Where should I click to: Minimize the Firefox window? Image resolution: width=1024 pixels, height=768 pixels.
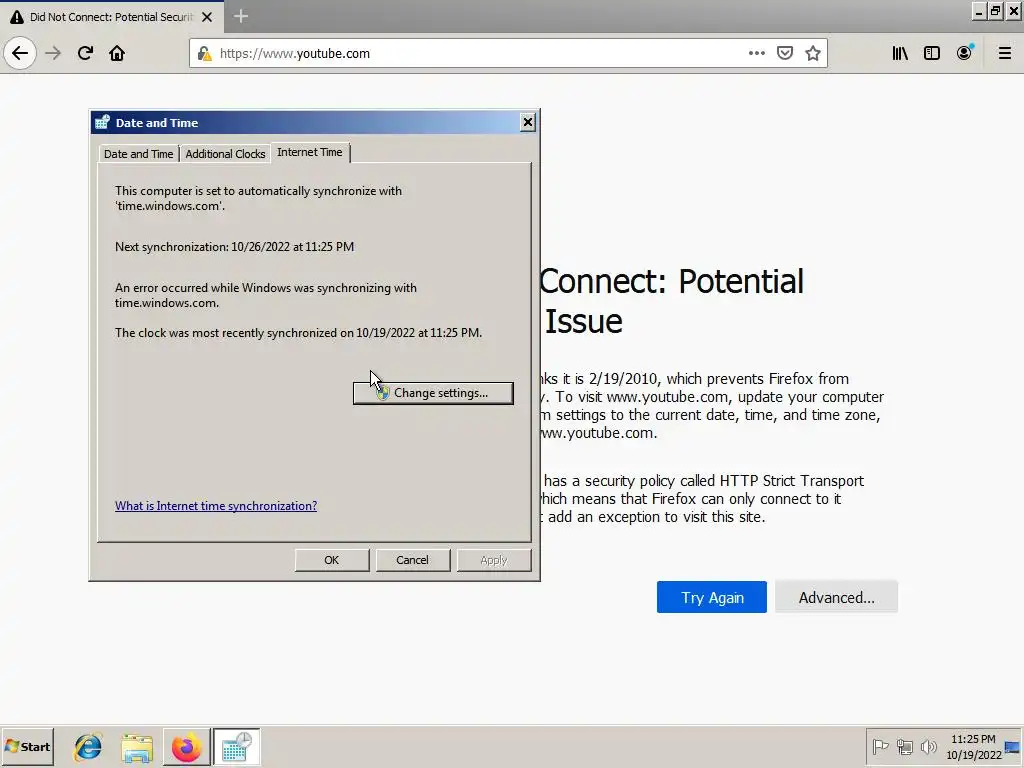point(979,11)
